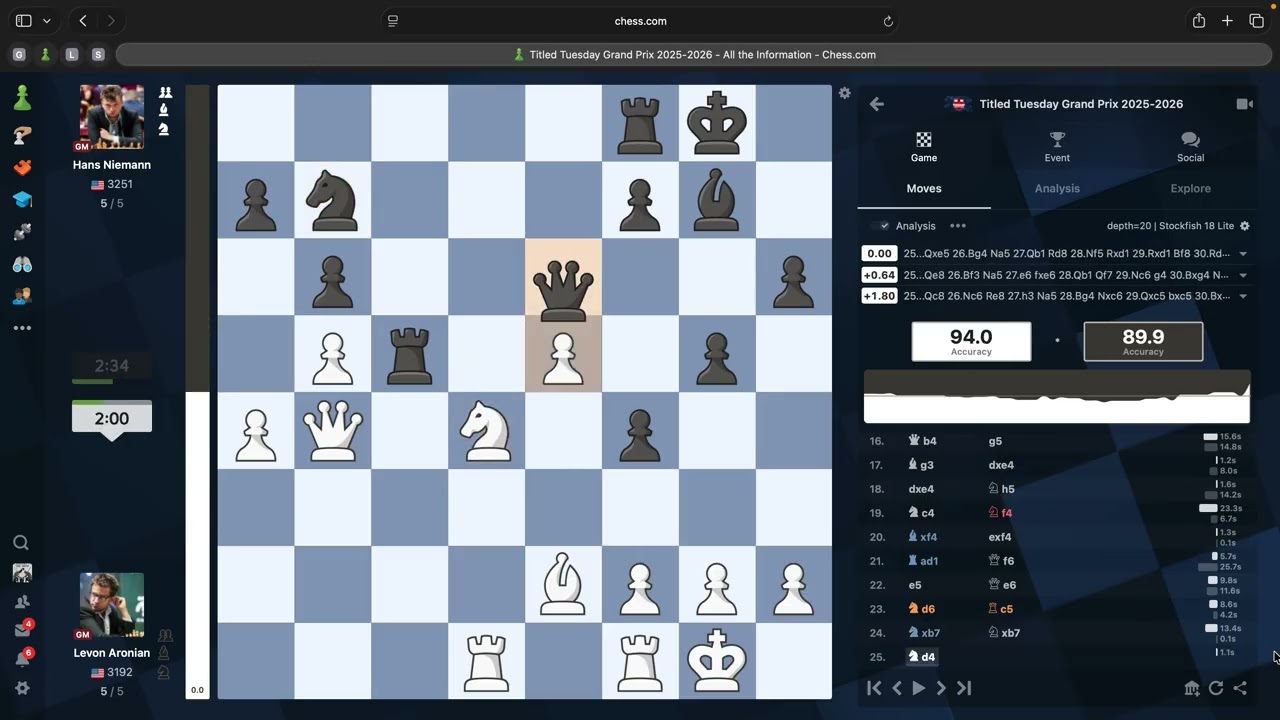Open the Watch binoculars icon

[22, 264]
